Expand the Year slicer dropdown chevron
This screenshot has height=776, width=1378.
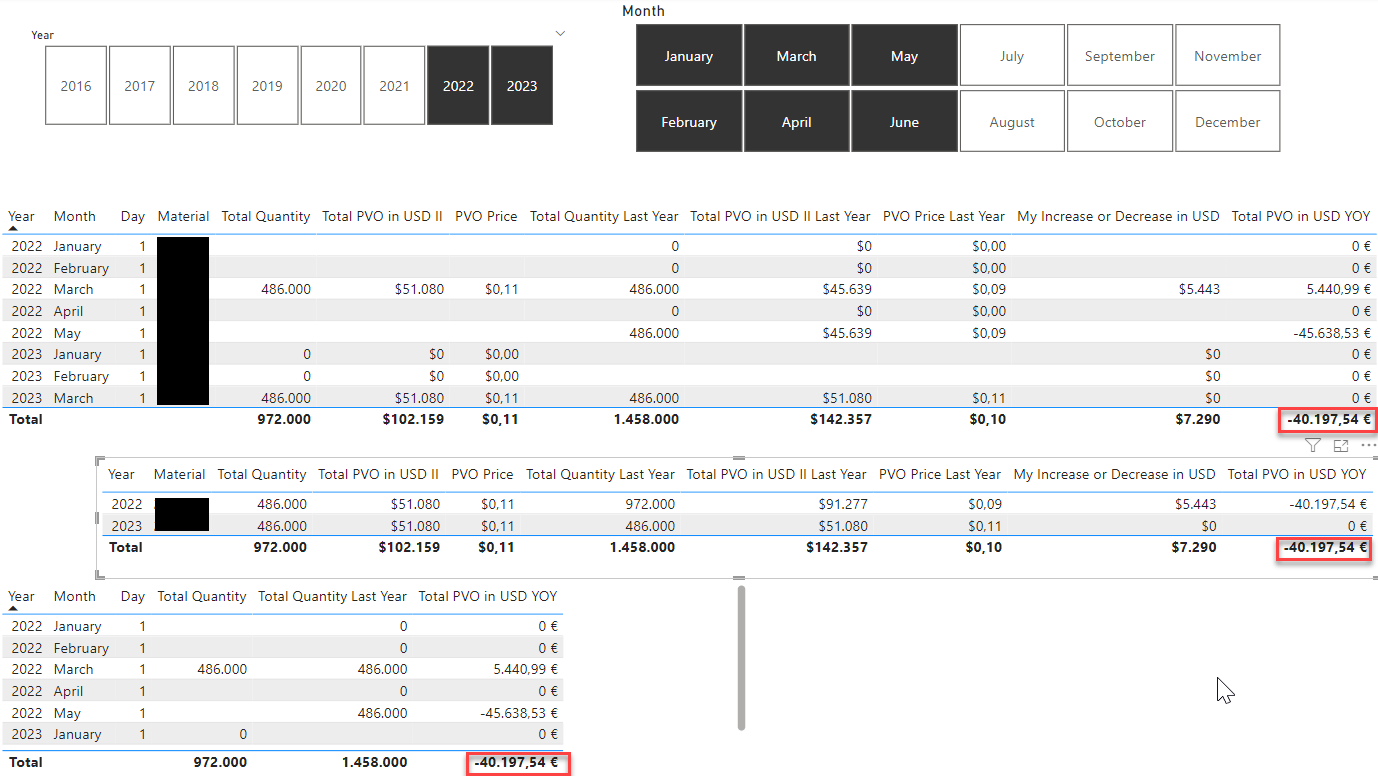(x=560, y=34)
